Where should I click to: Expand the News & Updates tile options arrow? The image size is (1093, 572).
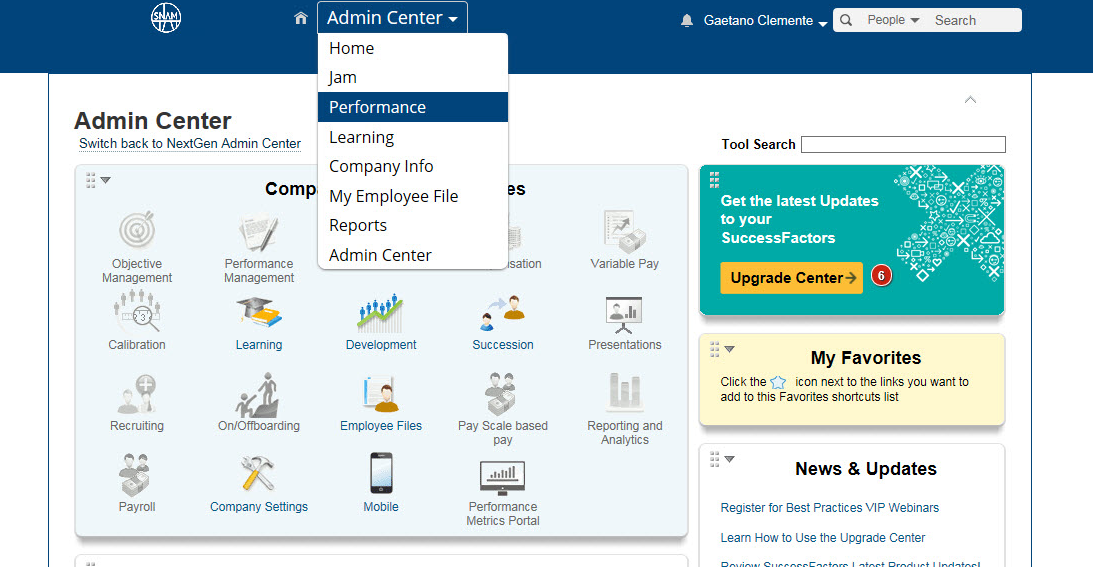pyautogui.click(x=730, y=459)
